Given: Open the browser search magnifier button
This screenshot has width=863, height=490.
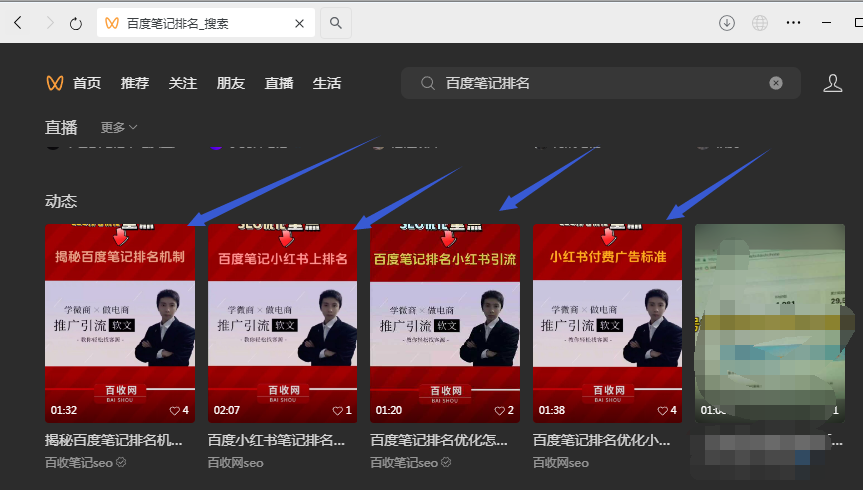Looking at the screenshot, I should [x=336, y=23].
